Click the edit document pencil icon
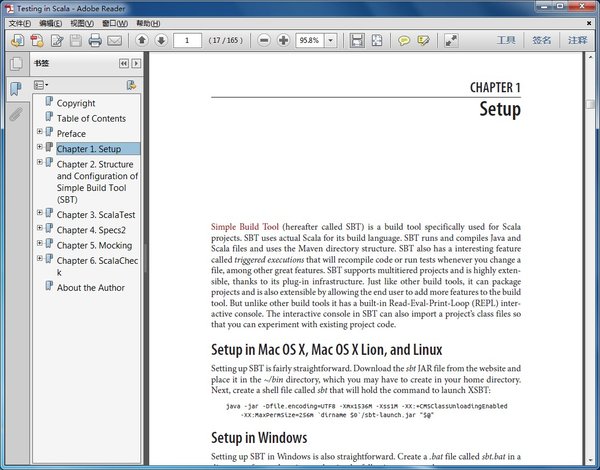The width and height of the screenshot is (600, 470). (57, 40)
